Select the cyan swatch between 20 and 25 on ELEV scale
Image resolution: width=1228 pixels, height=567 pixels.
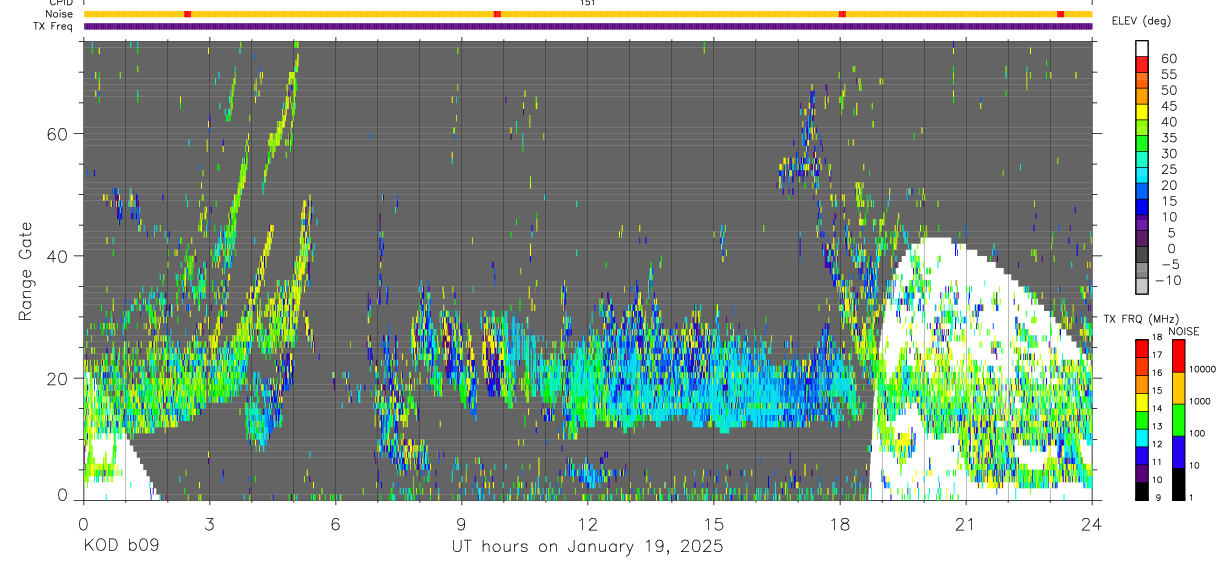(1142, 176)
